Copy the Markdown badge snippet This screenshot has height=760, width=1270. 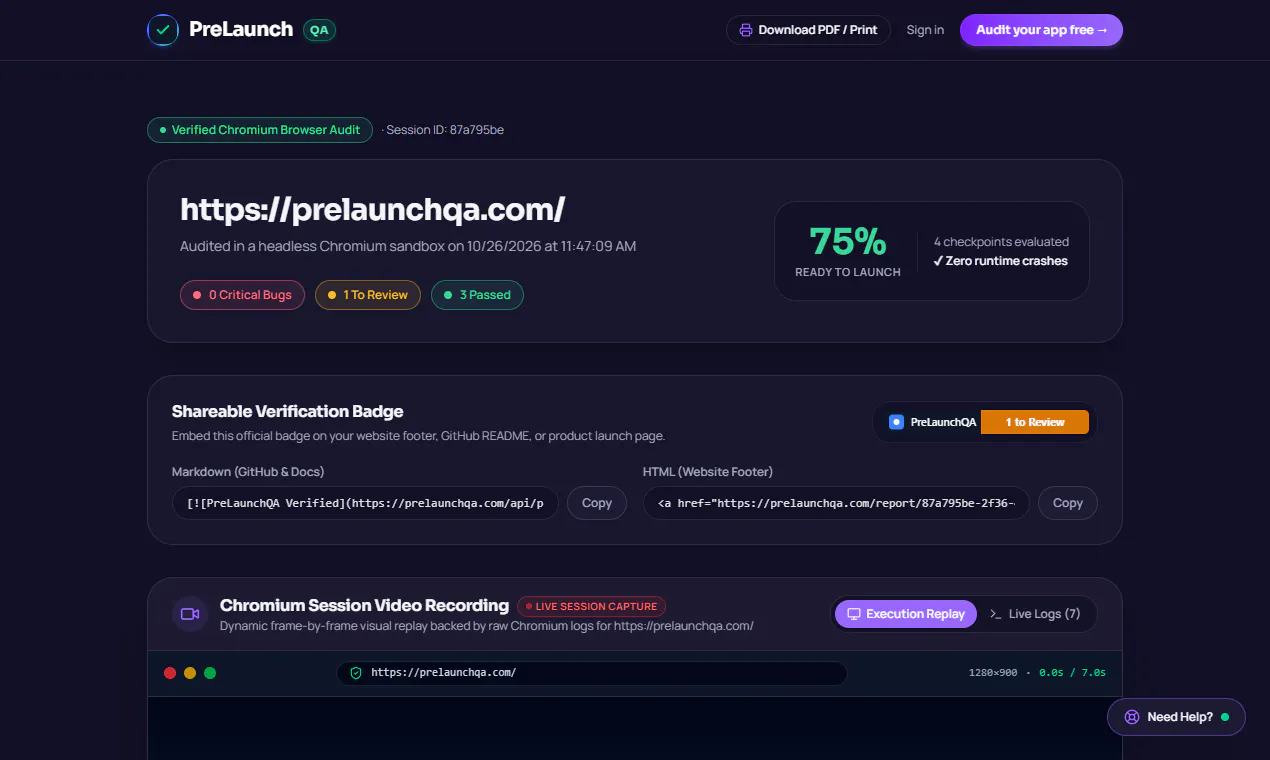pyautogui.click(x=597, y=503)
